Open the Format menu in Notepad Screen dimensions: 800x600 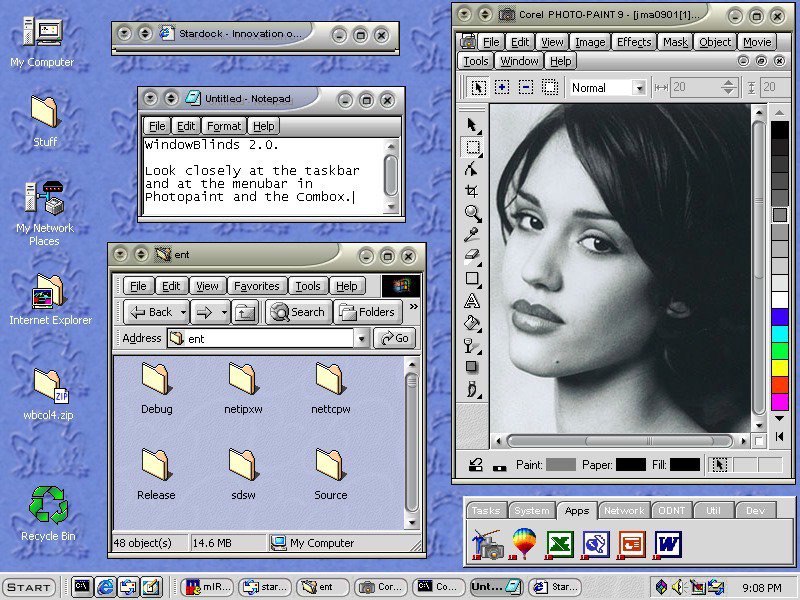coord(223,126)
